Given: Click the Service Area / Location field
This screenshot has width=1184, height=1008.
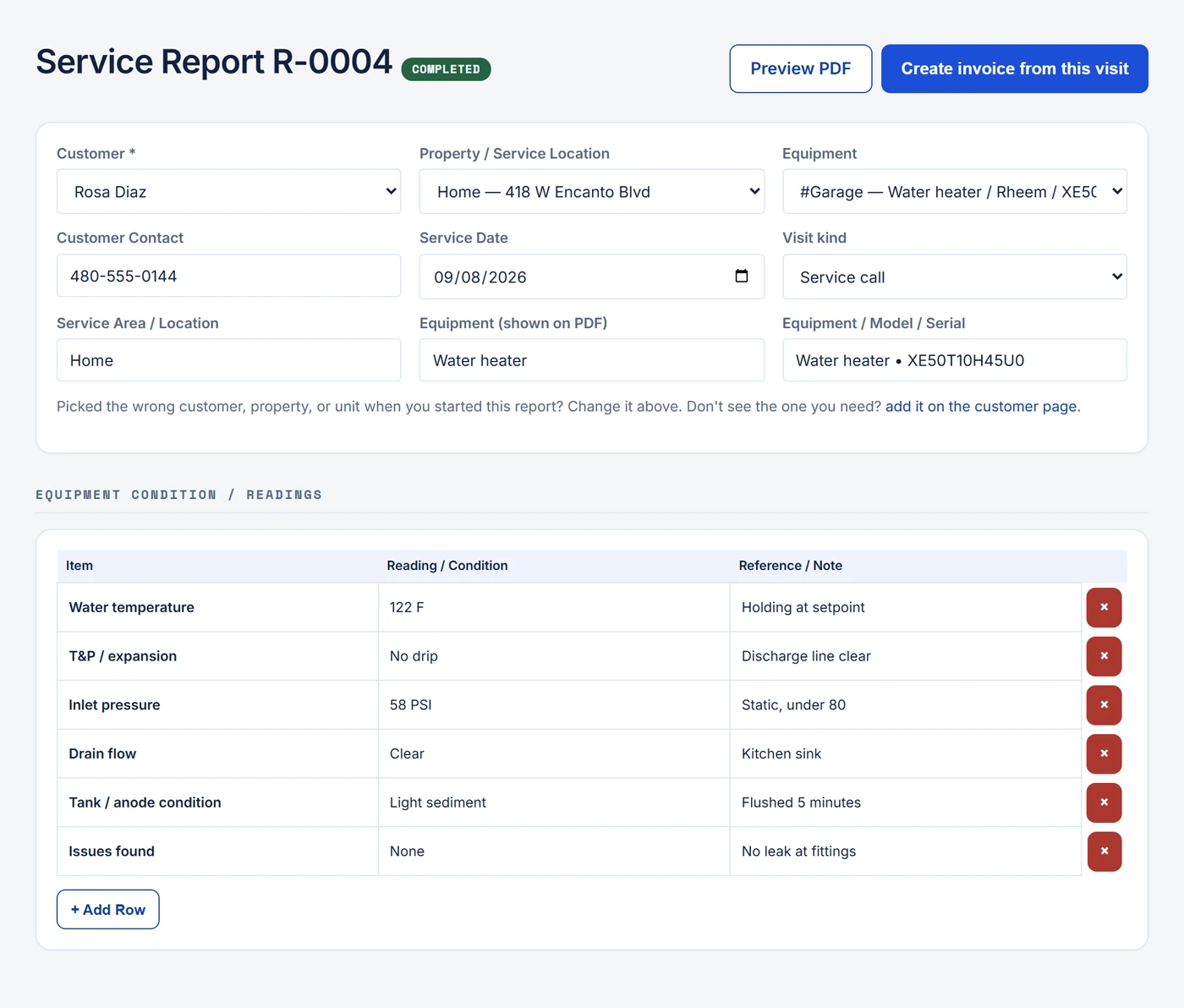Looking at the screenshot, I should click(x=228, y=360).
